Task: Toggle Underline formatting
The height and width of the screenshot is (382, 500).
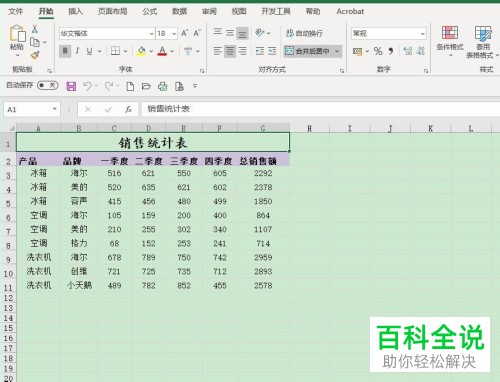Action: click(89, 51)
